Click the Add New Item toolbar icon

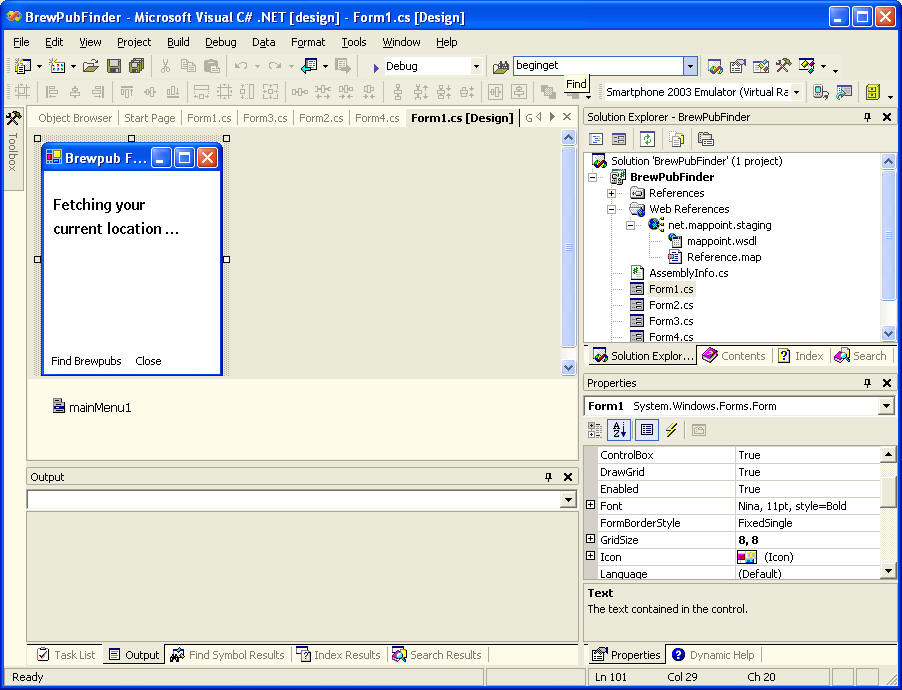point(57,66)
